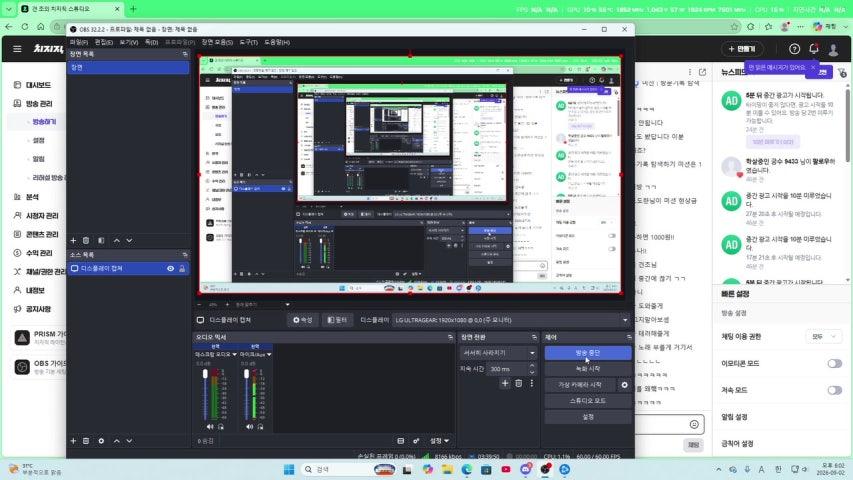Viewport: 853px width, 480px height.
Task: Open the 파일(F) menu in OBS
Action: [x=79, y=42]
